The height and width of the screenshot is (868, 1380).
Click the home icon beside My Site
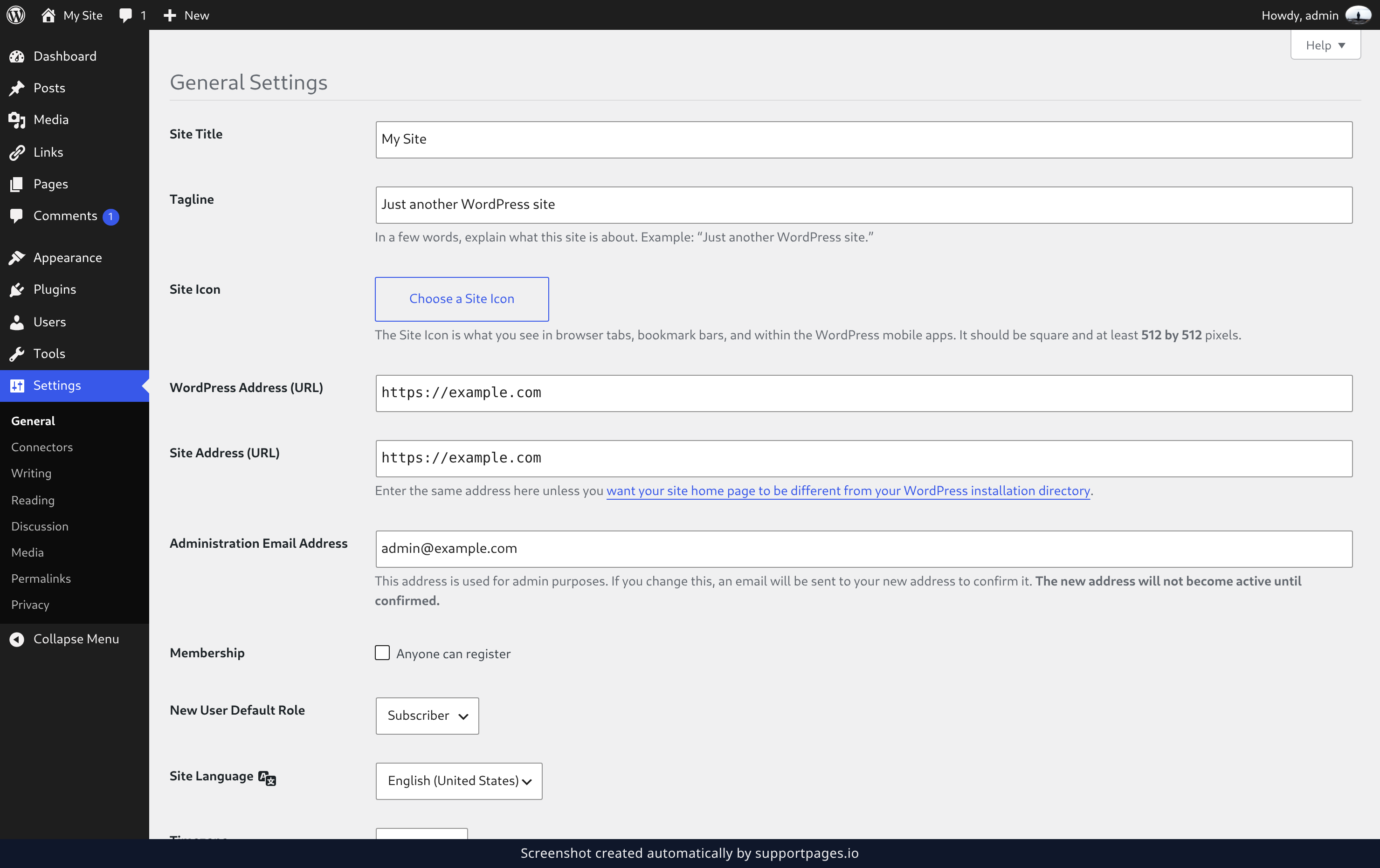(x=48, y=15)
